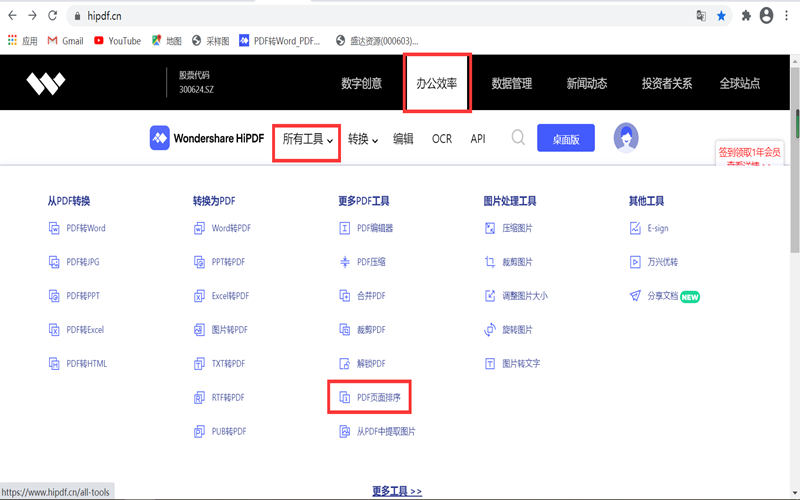This screenshot has width=800, height=500.
Task: Open the 更多工具 link
Action: tap(397, 491)
